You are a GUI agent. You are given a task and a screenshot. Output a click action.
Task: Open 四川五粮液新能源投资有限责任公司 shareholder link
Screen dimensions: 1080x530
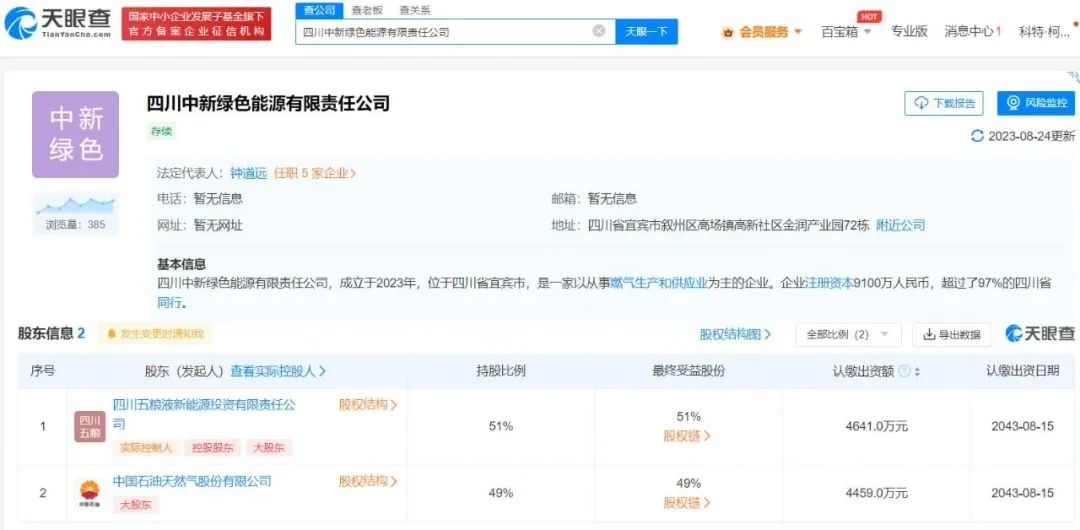[204, 414]
